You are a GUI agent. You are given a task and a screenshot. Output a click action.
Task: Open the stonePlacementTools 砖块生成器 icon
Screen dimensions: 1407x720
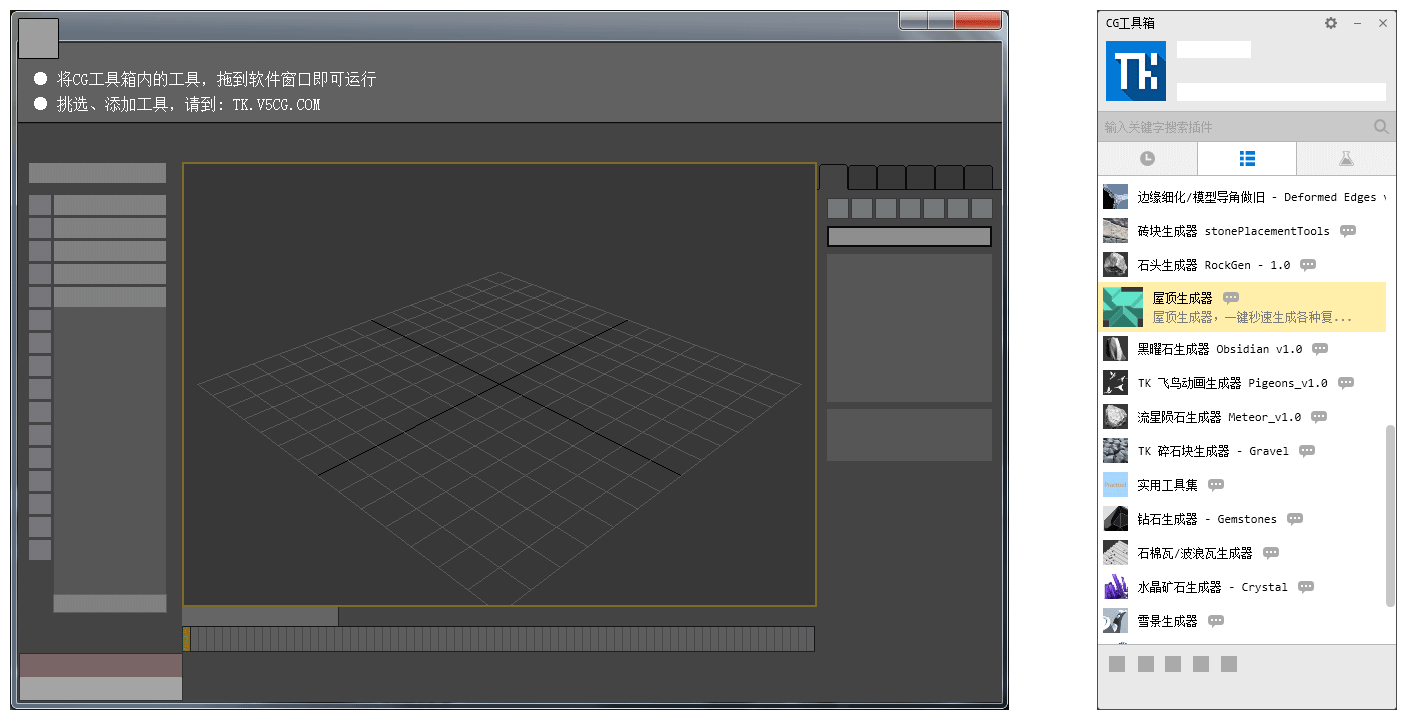coord(1114,230)
